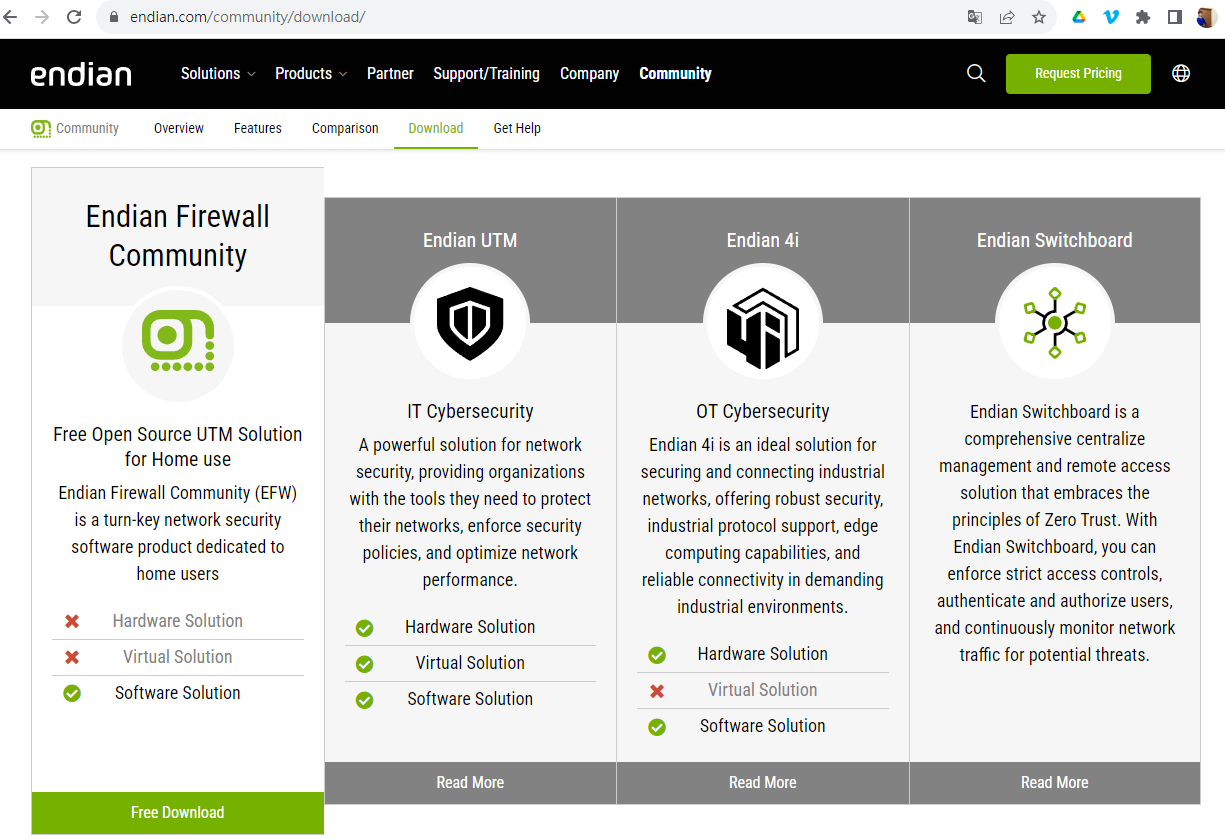
Task: Click the Request Pricing button
Action: [x=1078, y=73]
